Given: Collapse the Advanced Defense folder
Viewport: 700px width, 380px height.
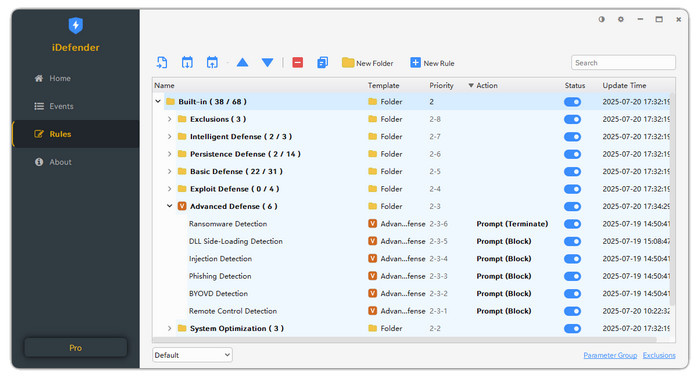Looking at the screenshot, I should click(170, 206).
